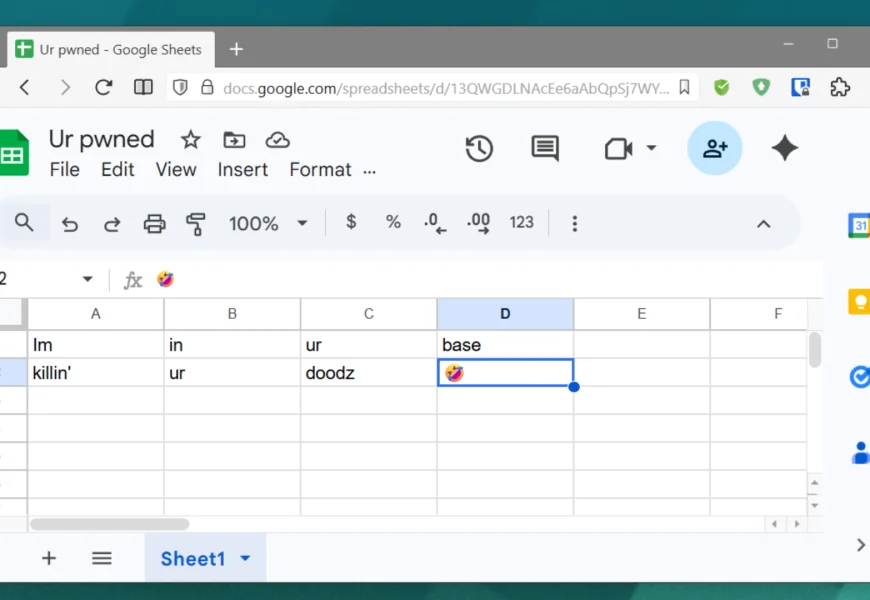Click the formula bar with emoji
870x600 pixels.
click(x=488, y=279)
